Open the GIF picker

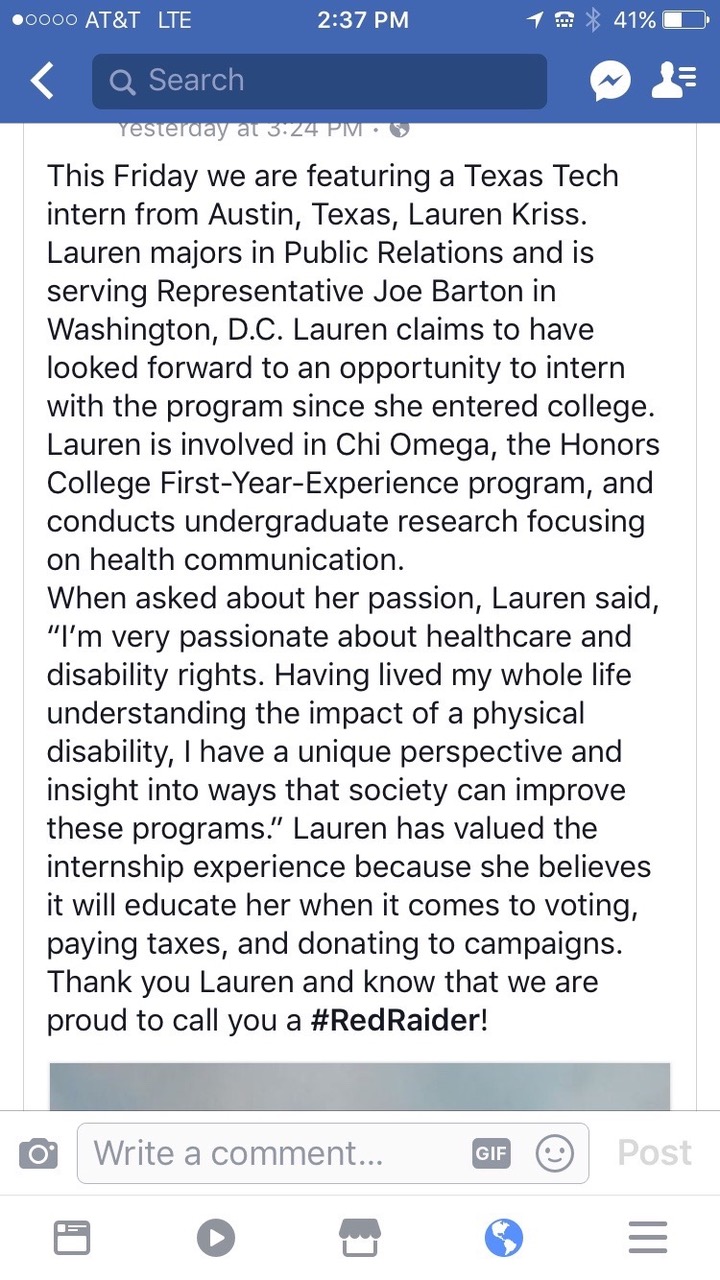(491, 1154)
